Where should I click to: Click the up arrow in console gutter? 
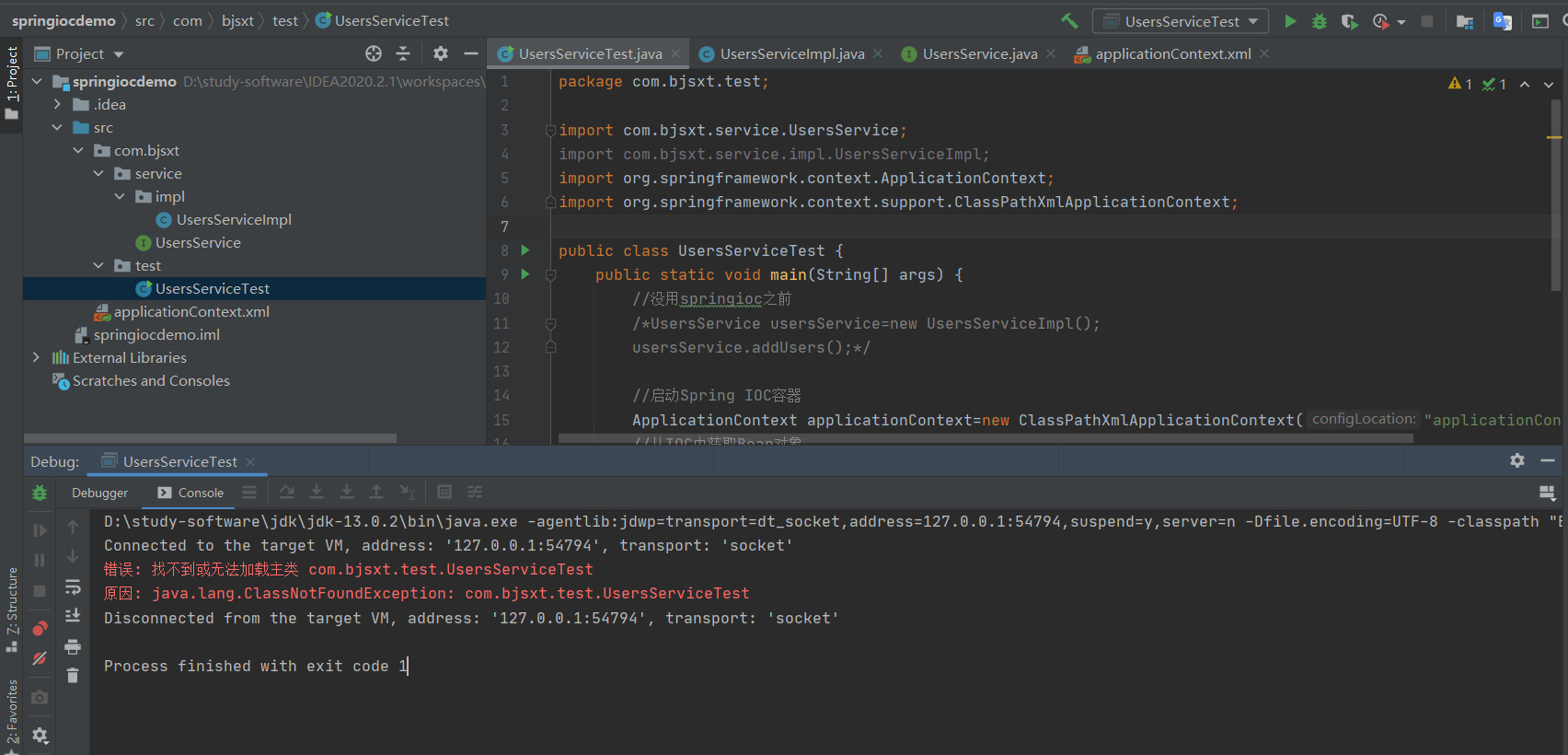[73, 527]
